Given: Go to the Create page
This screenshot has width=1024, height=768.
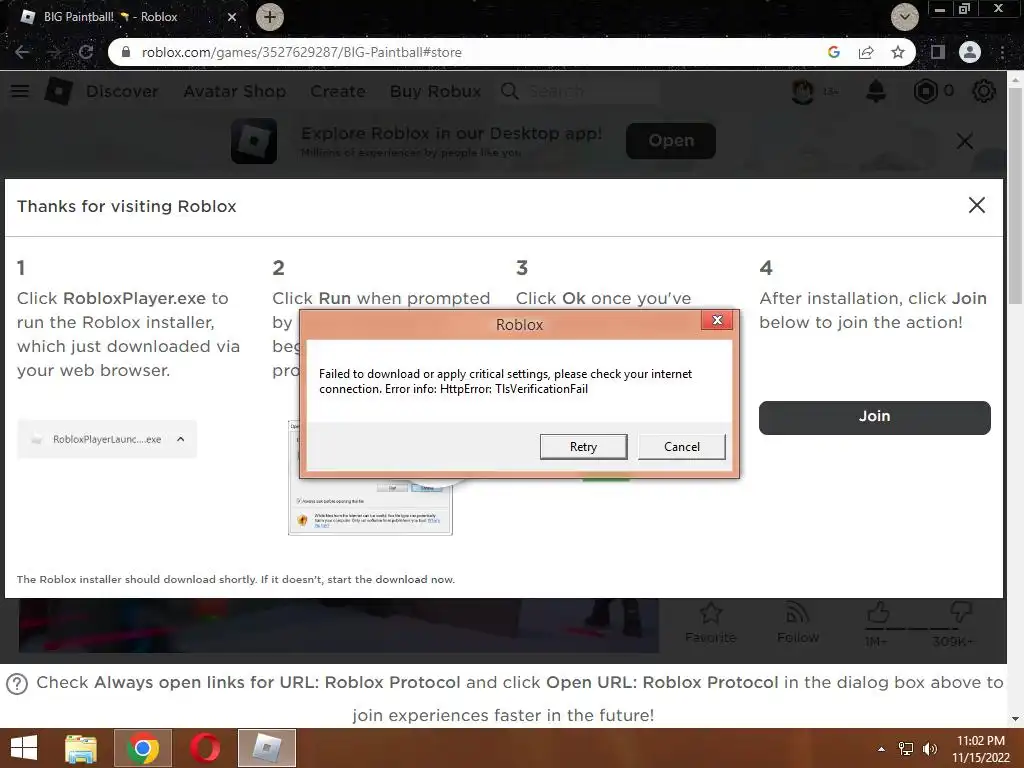Looking at the screenshot, I should click(x=338, y=91).
